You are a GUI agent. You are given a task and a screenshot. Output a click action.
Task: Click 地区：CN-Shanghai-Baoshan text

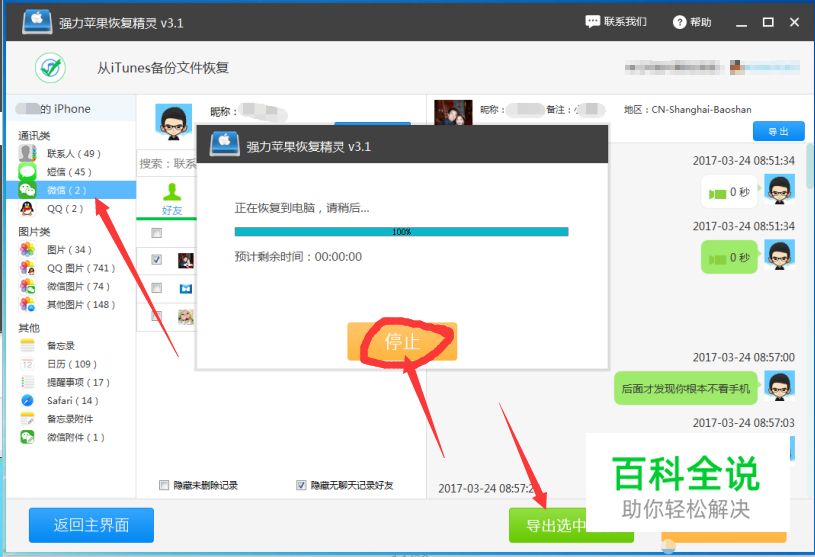click(x=688, y=110)
